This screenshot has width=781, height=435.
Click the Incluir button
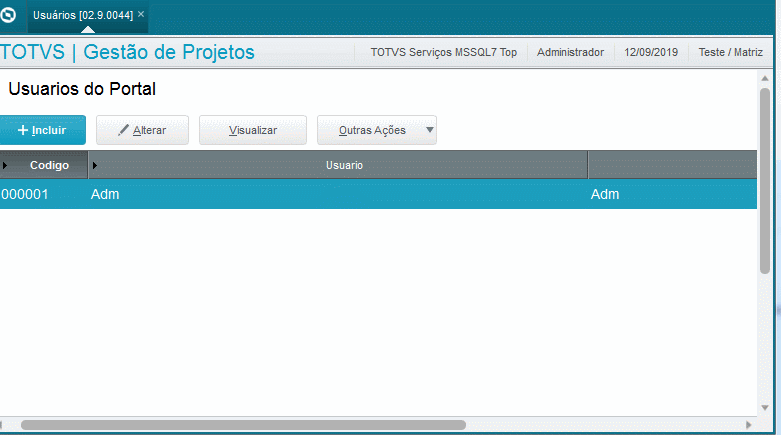point(43,130)
